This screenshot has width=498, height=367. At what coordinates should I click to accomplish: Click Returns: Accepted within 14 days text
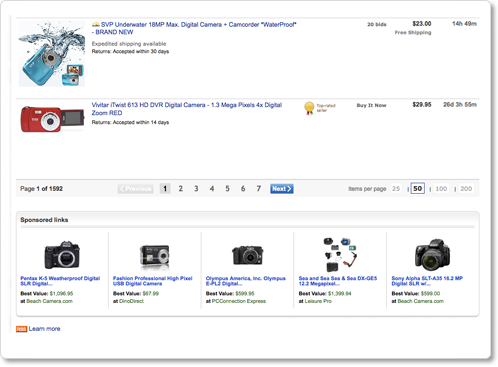130,122
